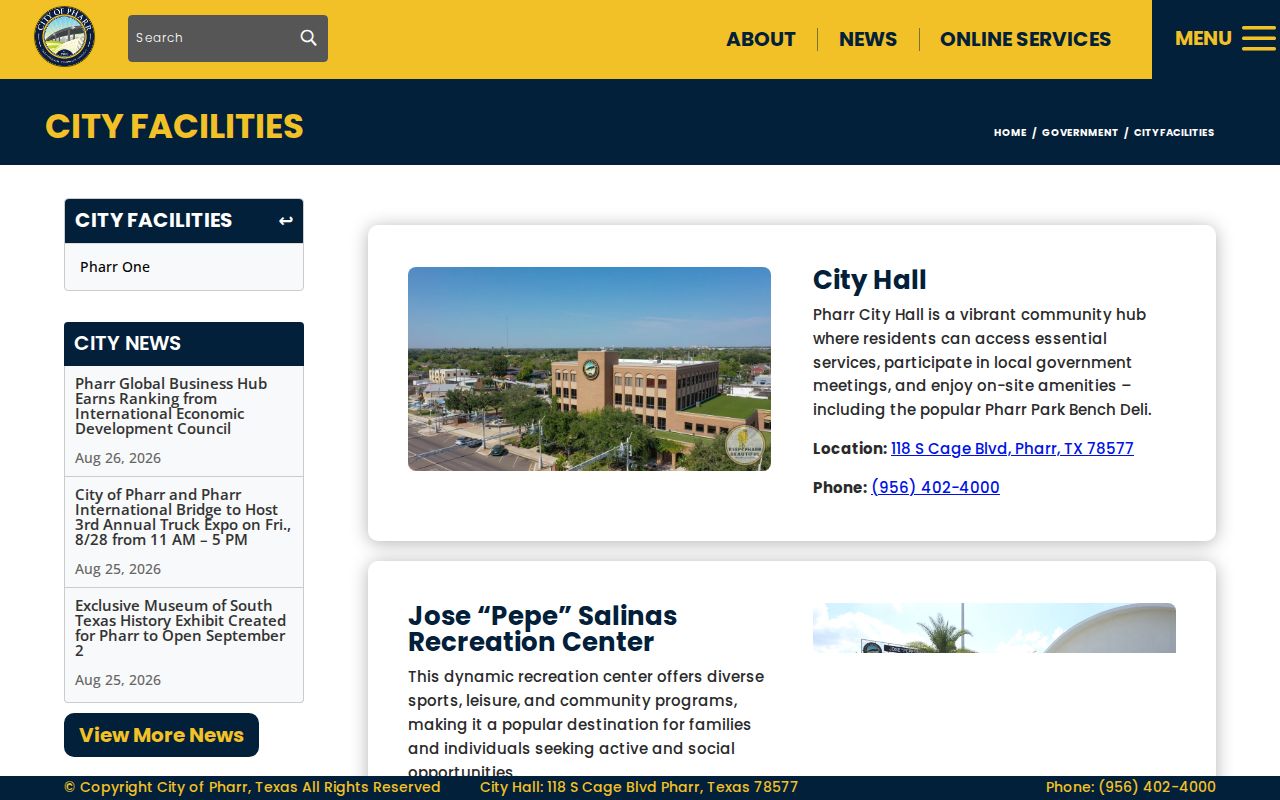The width and height of the screenshot is (1280, 800).
Task: Click the Jose "Pepe" Salinas Recreation Center heading
Action: [x=542, y=628]
